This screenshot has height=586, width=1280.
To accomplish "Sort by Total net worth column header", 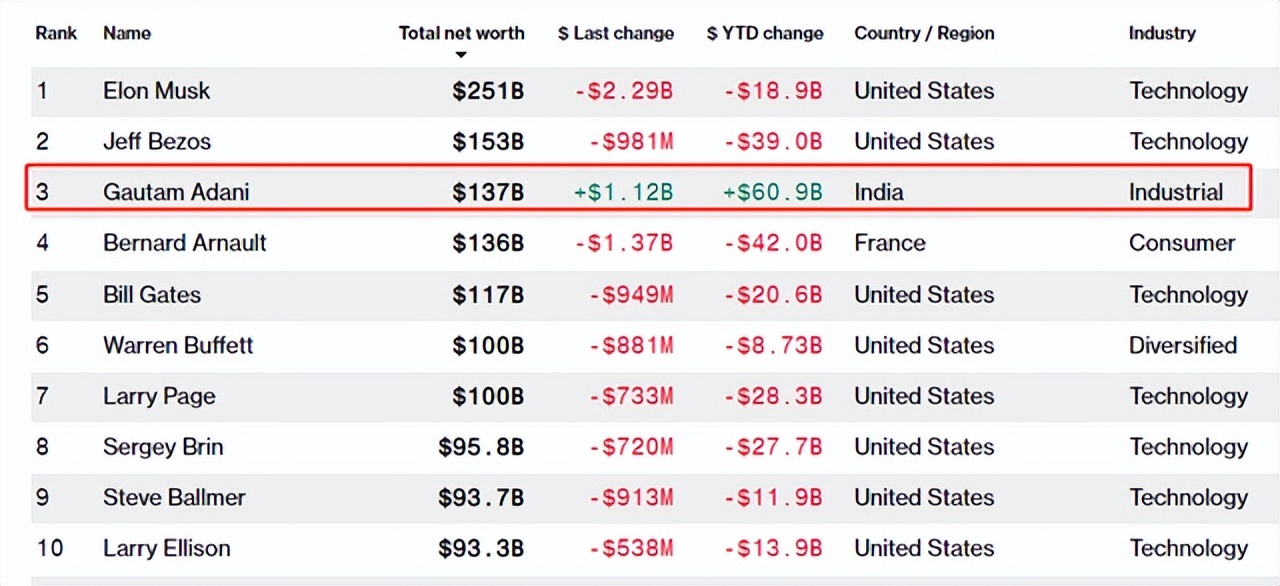I will (x=461, y=33).
